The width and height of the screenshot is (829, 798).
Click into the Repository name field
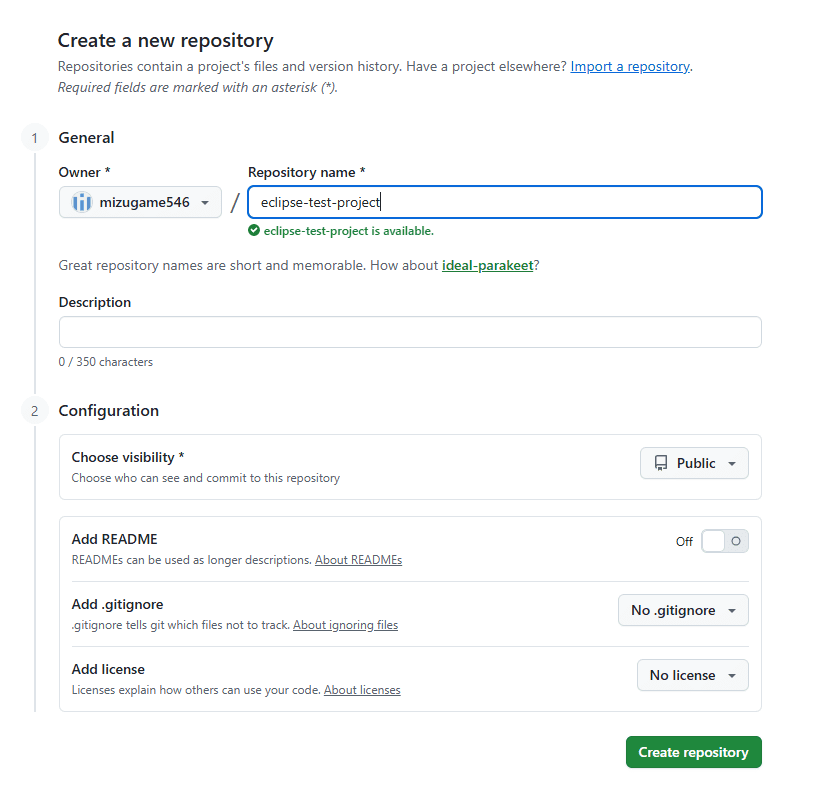coord(504,202)
